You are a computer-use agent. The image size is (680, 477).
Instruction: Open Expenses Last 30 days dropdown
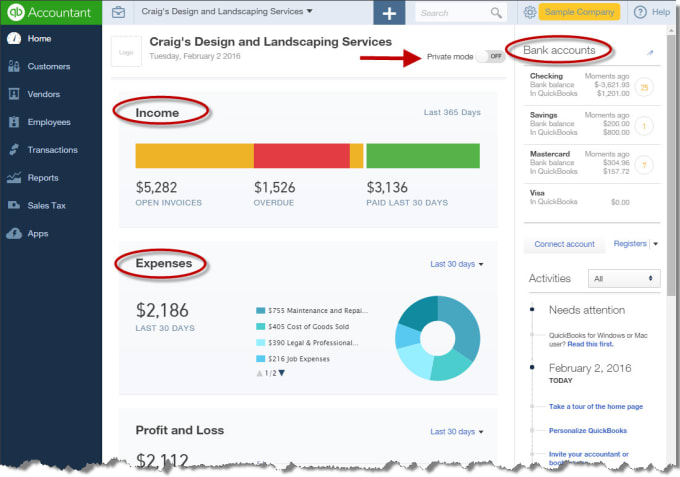point(457,264)
